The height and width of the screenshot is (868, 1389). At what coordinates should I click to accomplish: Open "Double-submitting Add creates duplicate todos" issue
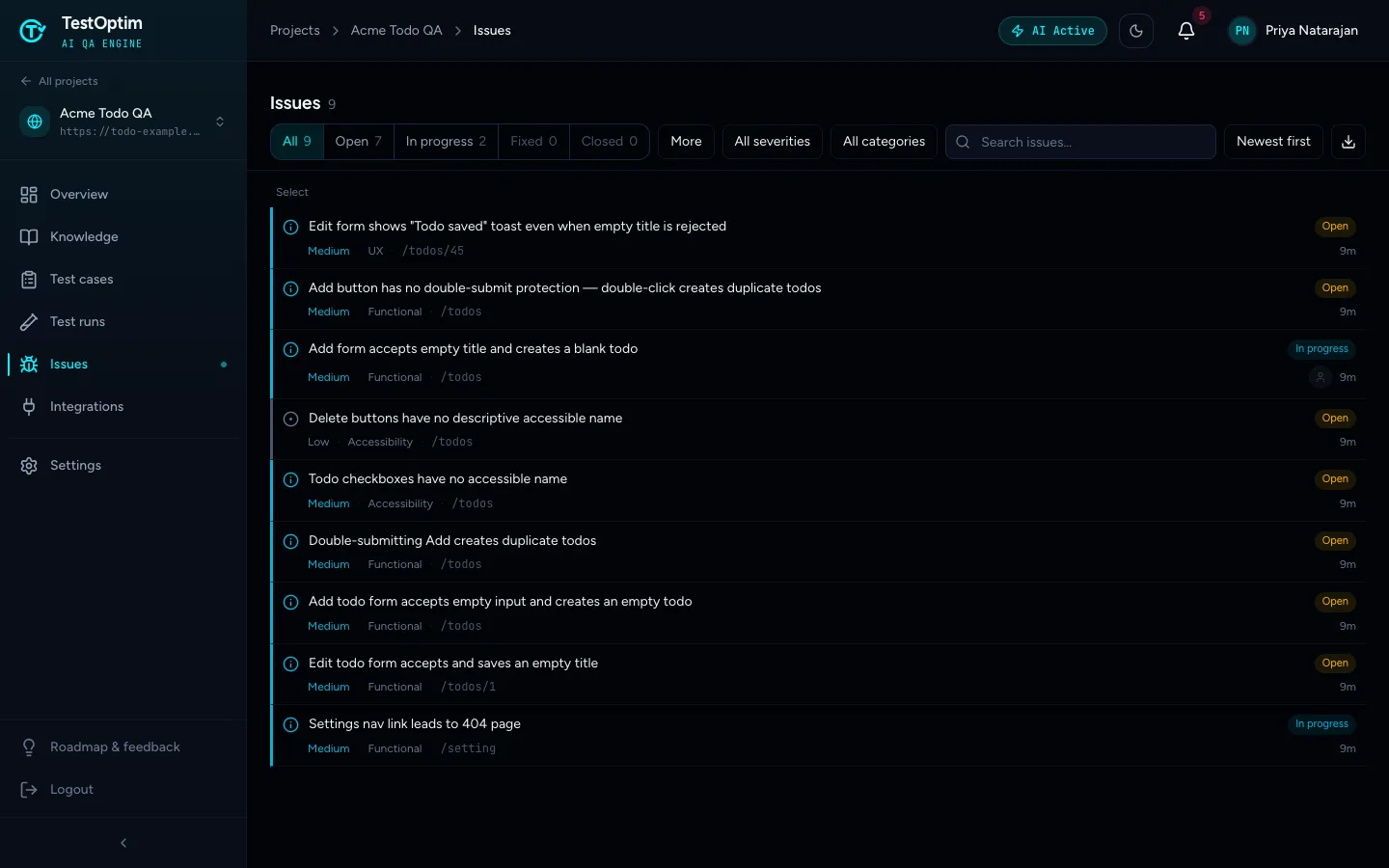818,552
